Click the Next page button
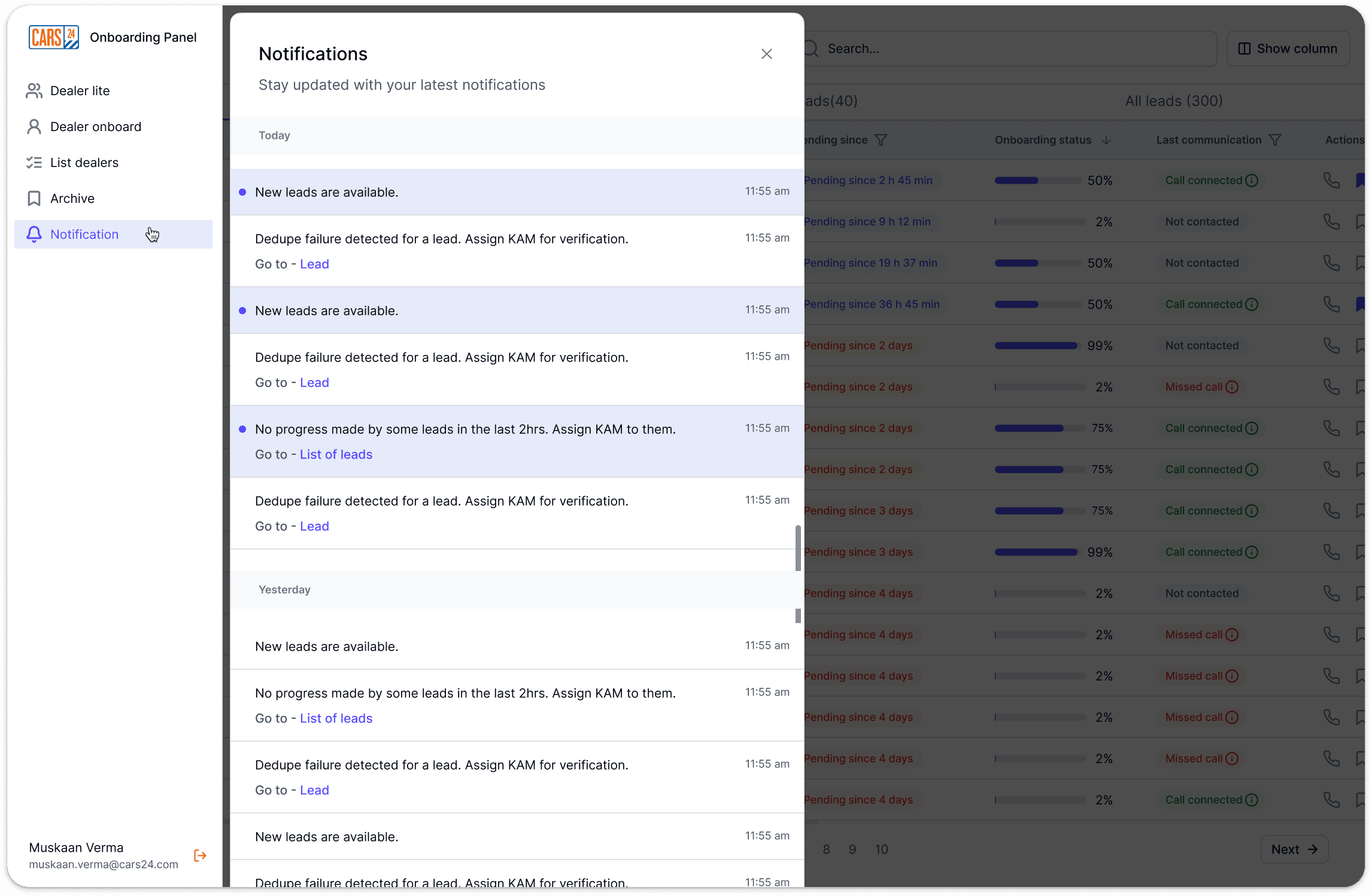The height and width of the screenshot is (896, 1372). pos(1294,849)
